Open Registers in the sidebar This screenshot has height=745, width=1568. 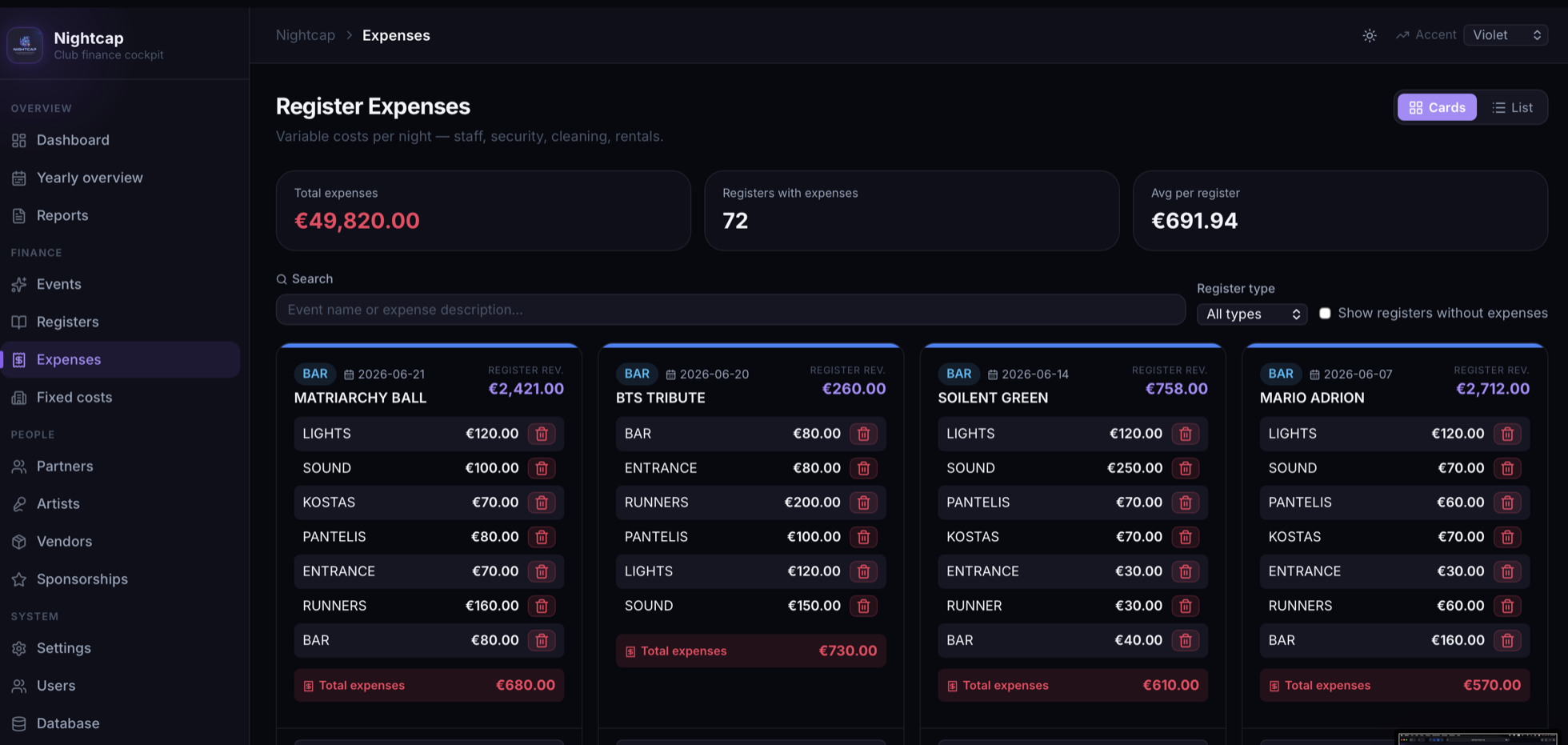pos(120,322)
